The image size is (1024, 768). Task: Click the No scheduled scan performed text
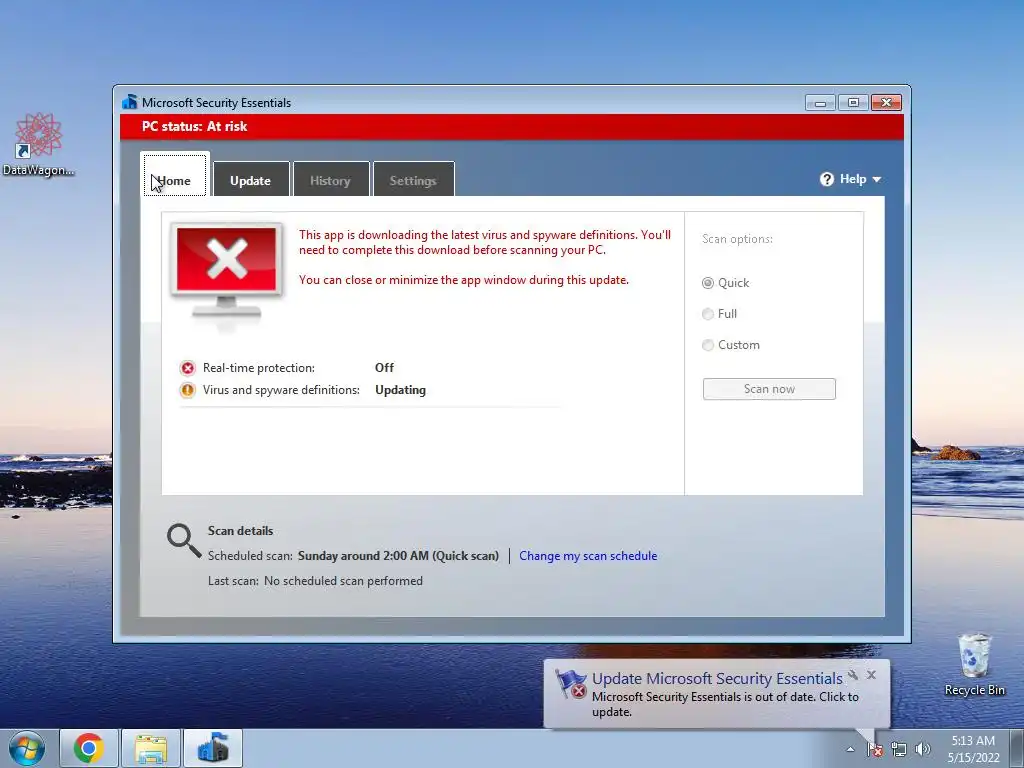coord(343,581)
